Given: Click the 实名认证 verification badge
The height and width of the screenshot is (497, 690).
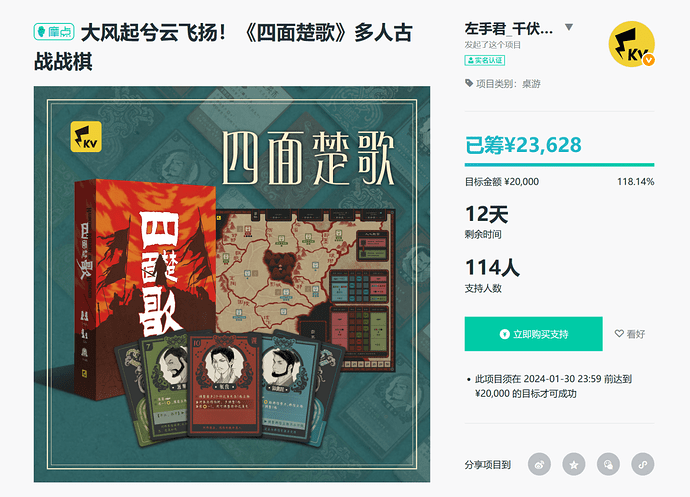Looking at the screenshot, I should 484,60.
